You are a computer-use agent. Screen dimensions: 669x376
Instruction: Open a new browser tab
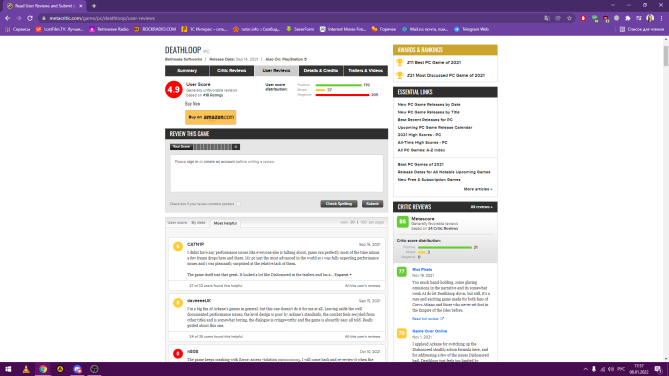[x=94, y=6]
